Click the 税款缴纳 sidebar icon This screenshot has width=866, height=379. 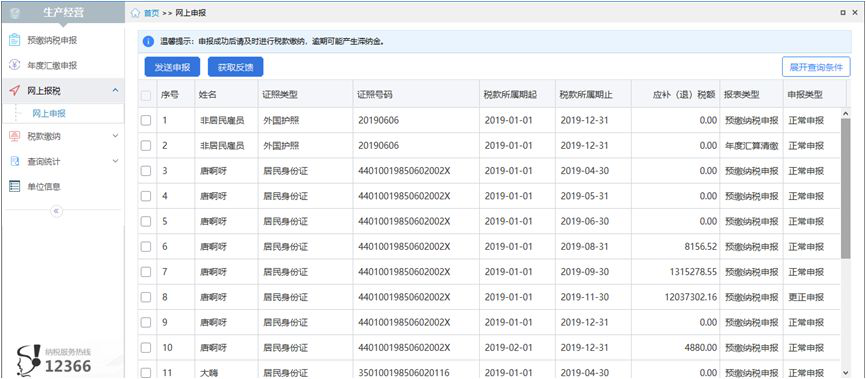pyautogui.click(x=15, y=136)
